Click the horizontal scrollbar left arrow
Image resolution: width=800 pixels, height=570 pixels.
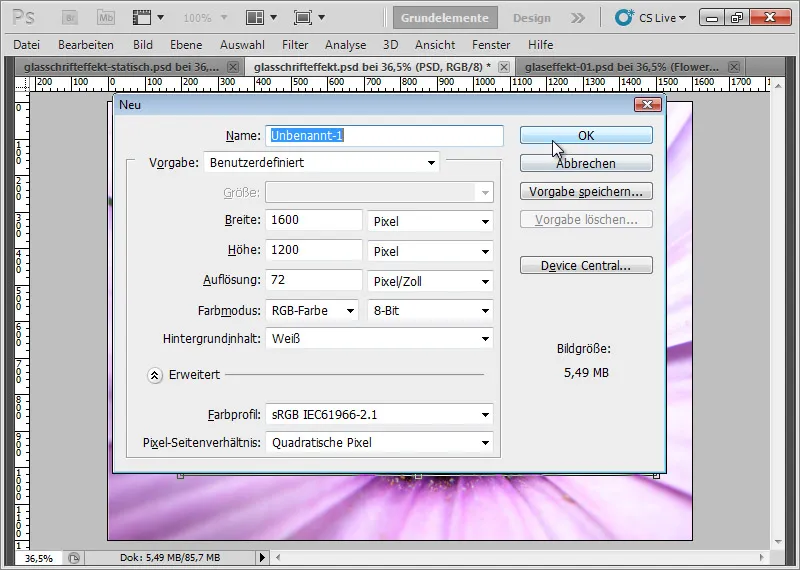click(278, 557)
